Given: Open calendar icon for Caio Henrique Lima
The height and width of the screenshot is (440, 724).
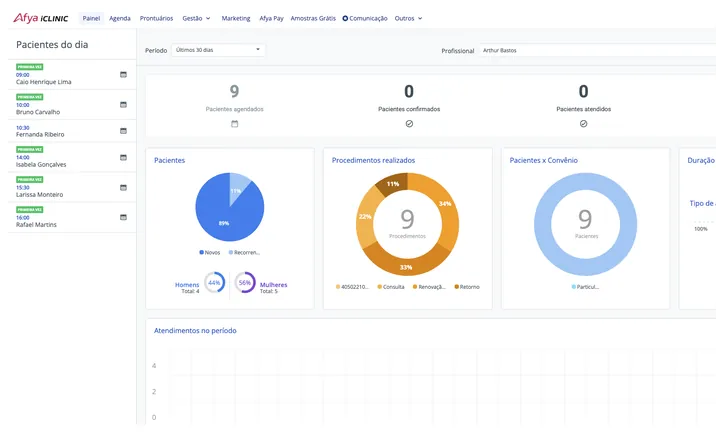Looking at the screenshot, I should coord(123,74).
